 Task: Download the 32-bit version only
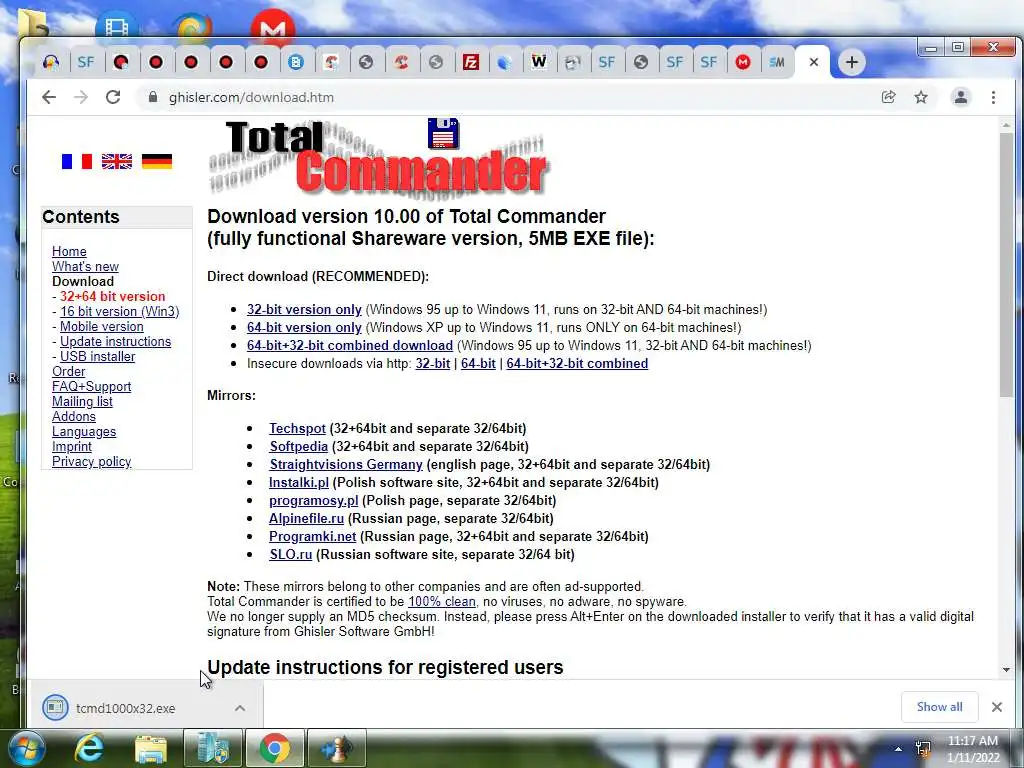tap(304, 310)
